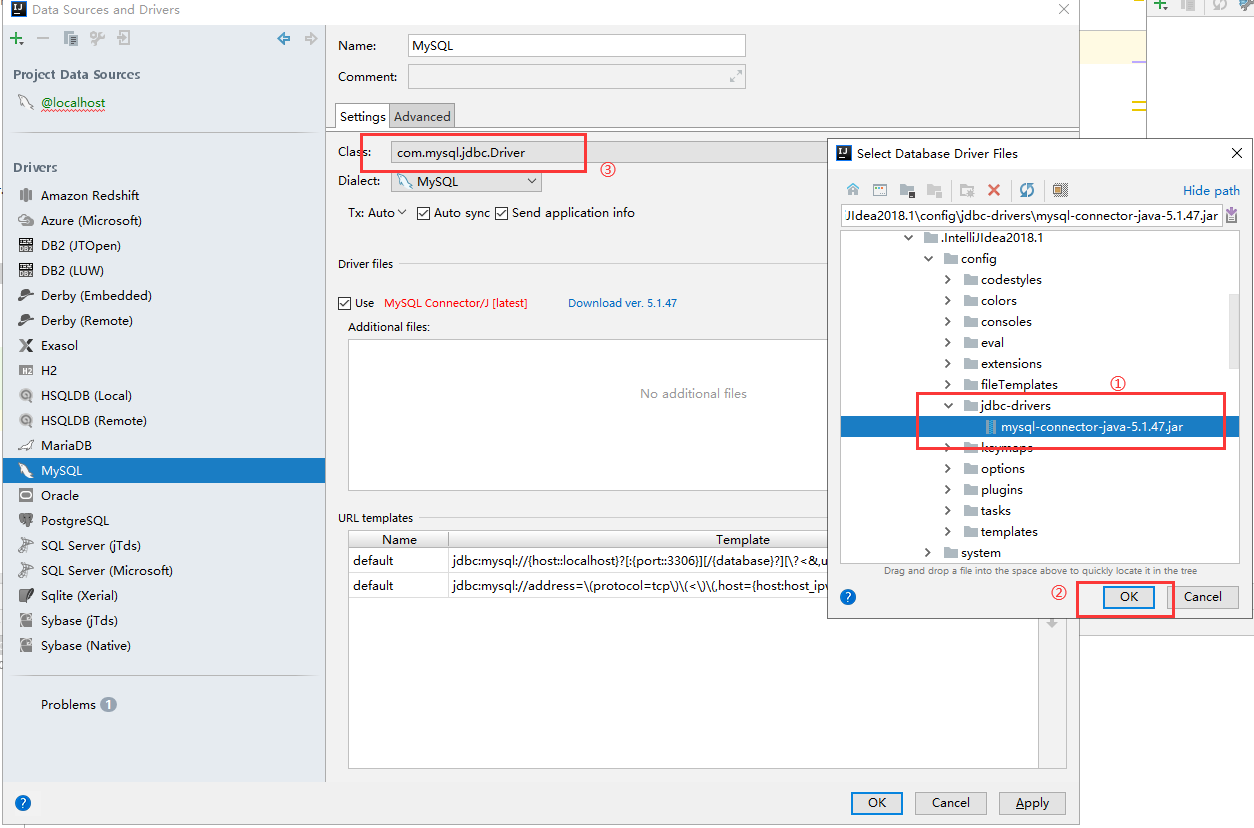Expand the Comment field with arrows icon
The height and width of the screenshot is (828, 1254).
736,77
